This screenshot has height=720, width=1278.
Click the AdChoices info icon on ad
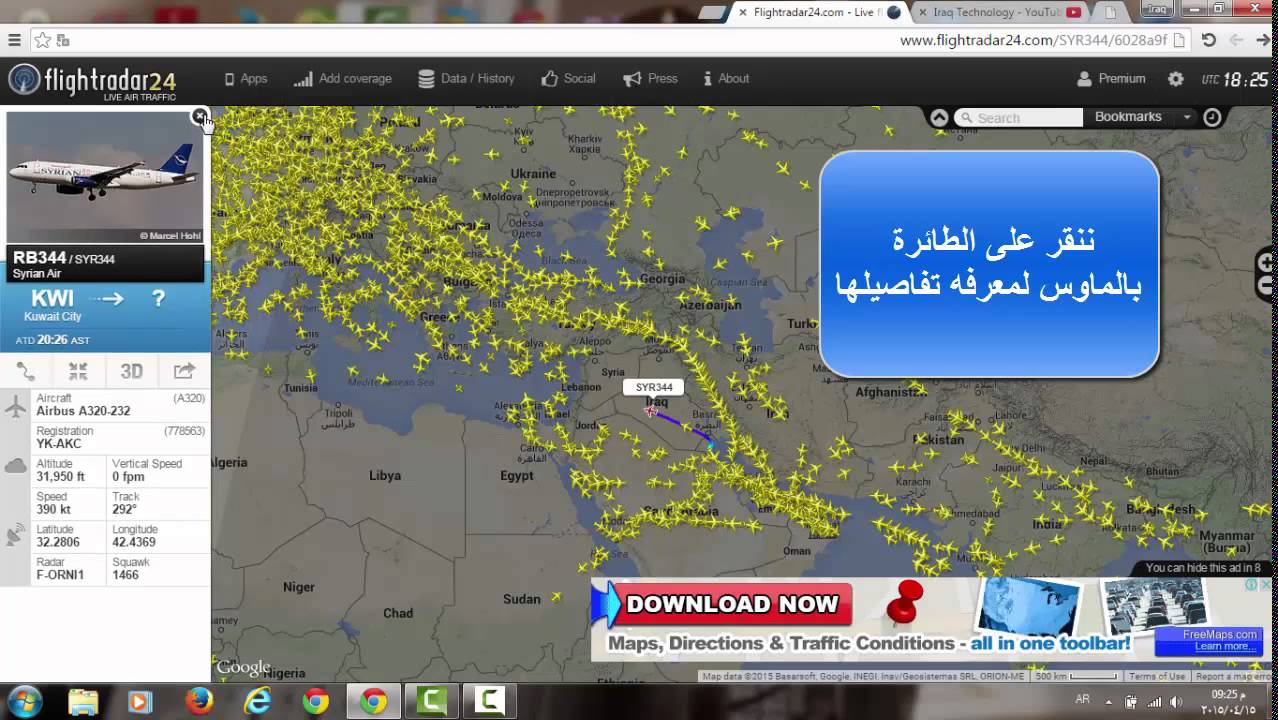(1250, 585)
